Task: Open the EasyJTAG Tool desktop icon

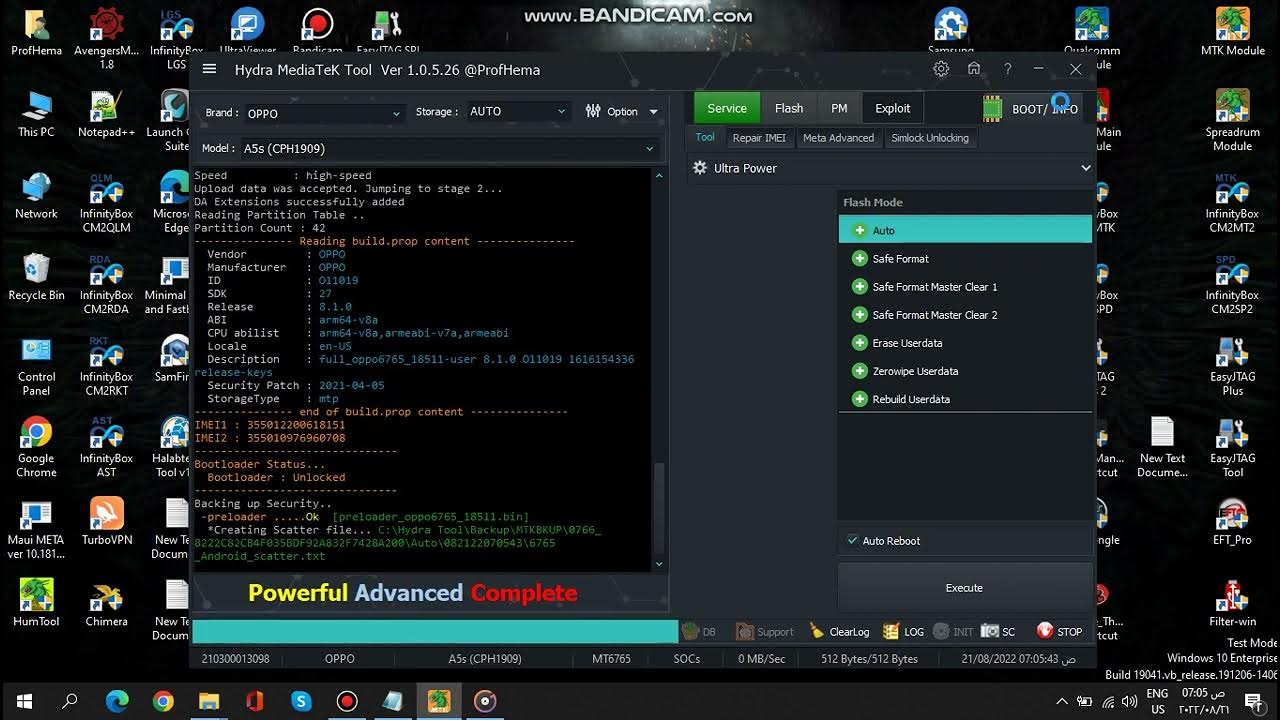Action: pyautogui.click(x=1232, y=447)
